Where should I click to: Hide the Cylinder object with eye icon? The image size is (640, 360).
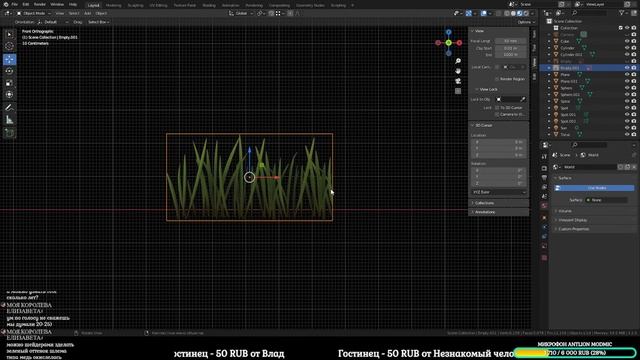[627, 48]
